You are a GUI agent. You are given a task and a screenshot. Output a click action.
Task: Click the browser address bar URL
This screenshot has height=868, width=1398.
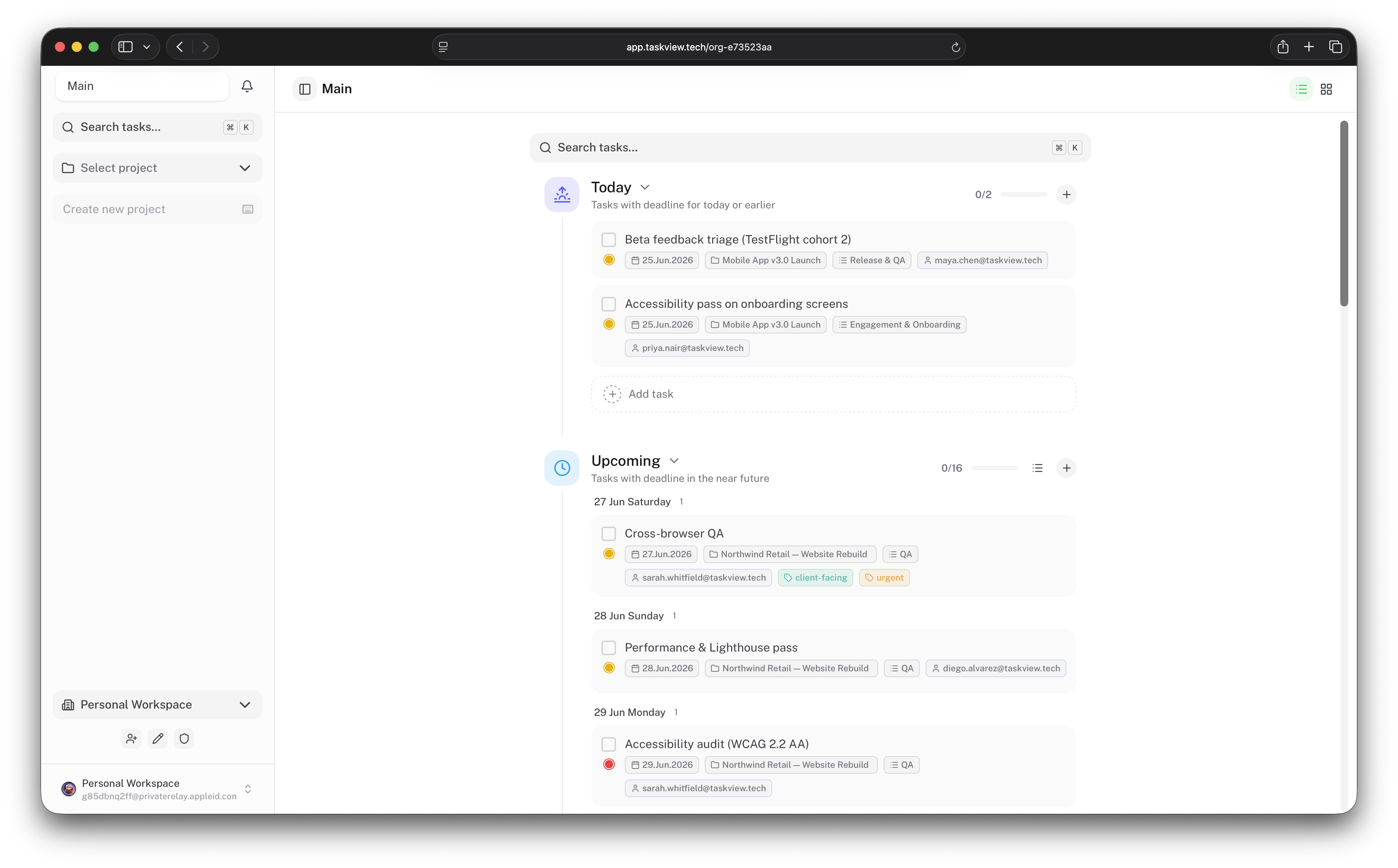coord(698,47)
